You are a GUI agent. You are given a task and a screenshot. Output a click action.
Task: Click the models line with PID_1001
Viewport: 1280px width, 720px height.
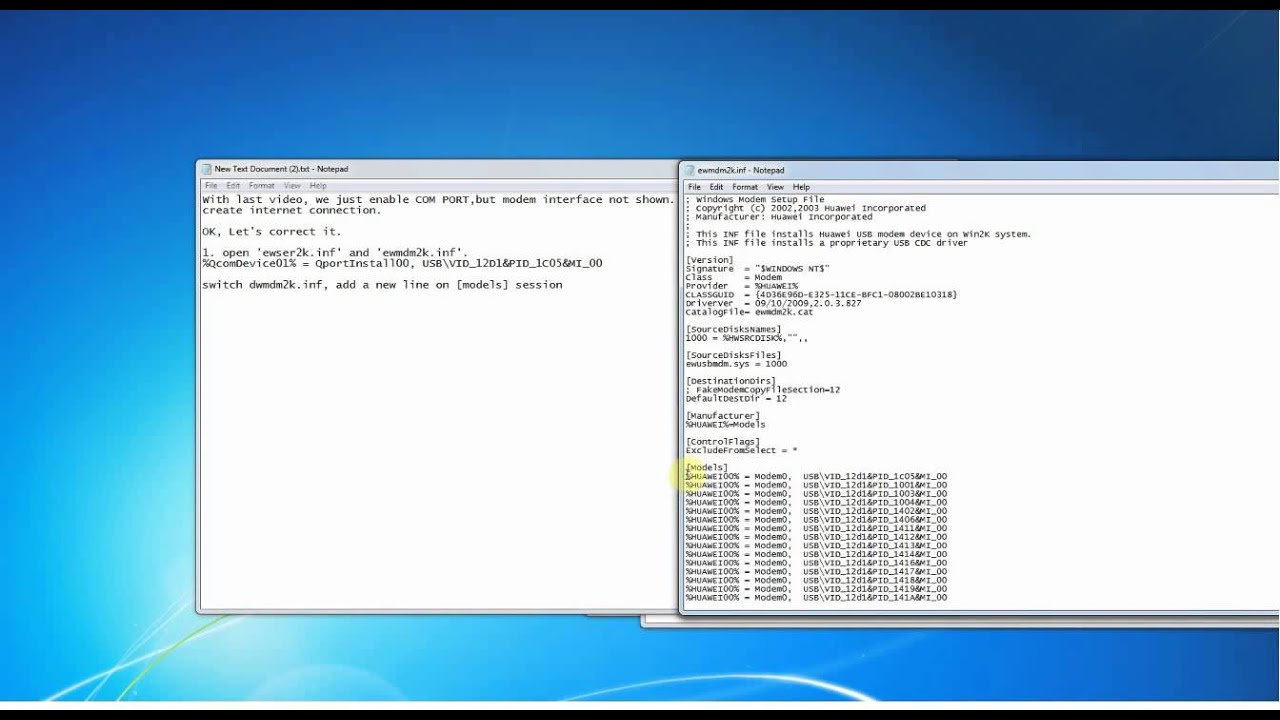pos(816,486)
